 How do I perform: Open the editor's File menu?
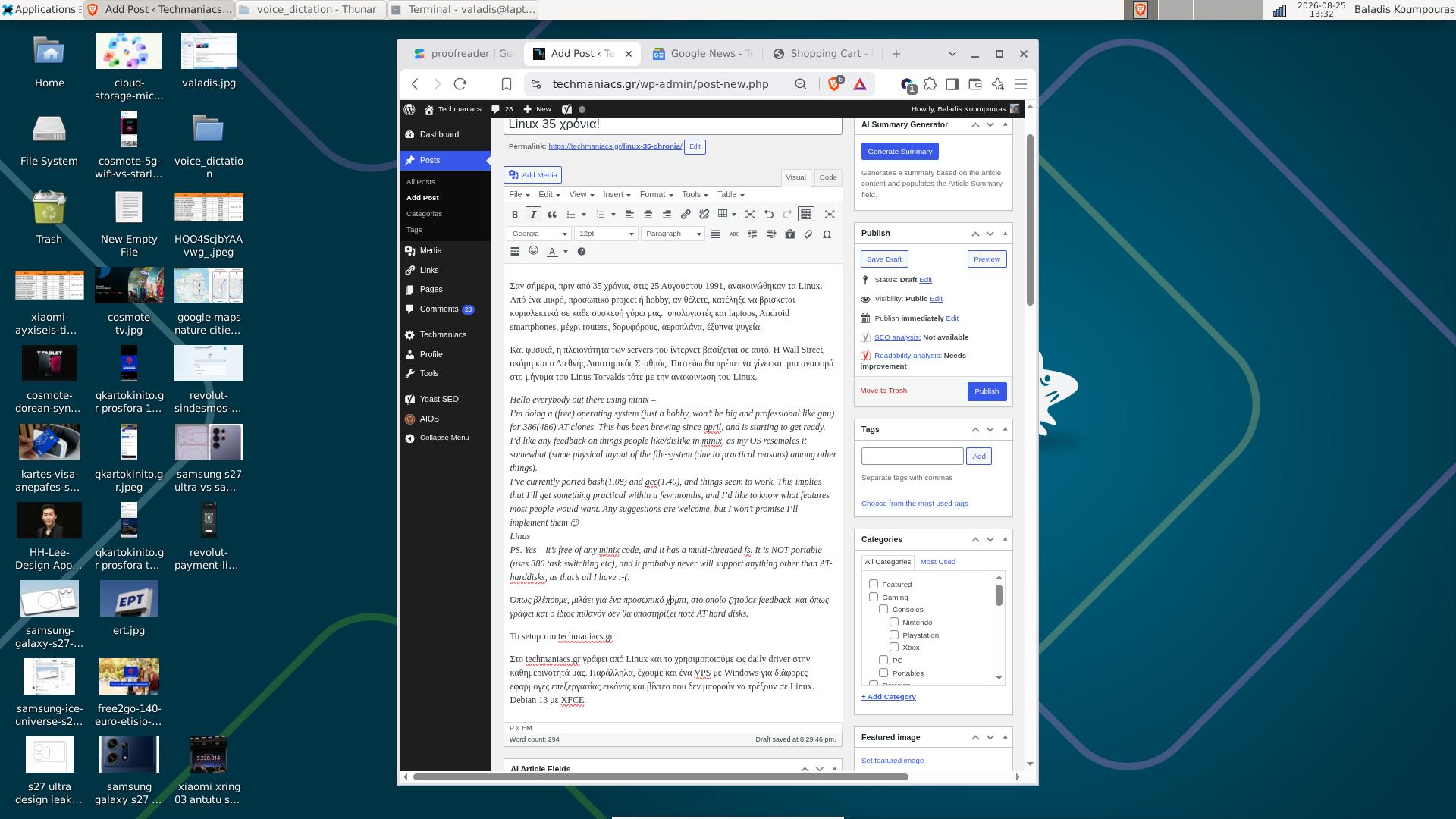click(519, 195)
